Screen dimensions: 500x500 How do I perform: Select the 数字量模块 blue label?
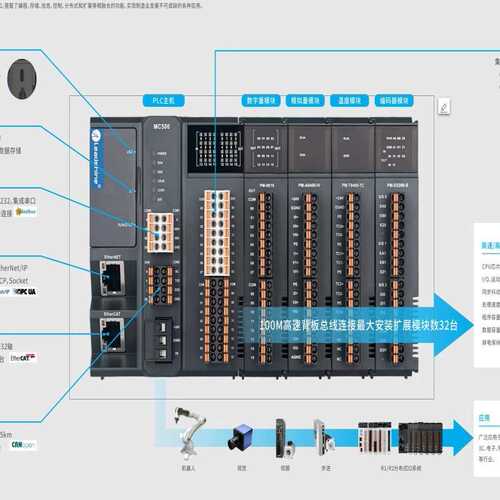point(261,100)
